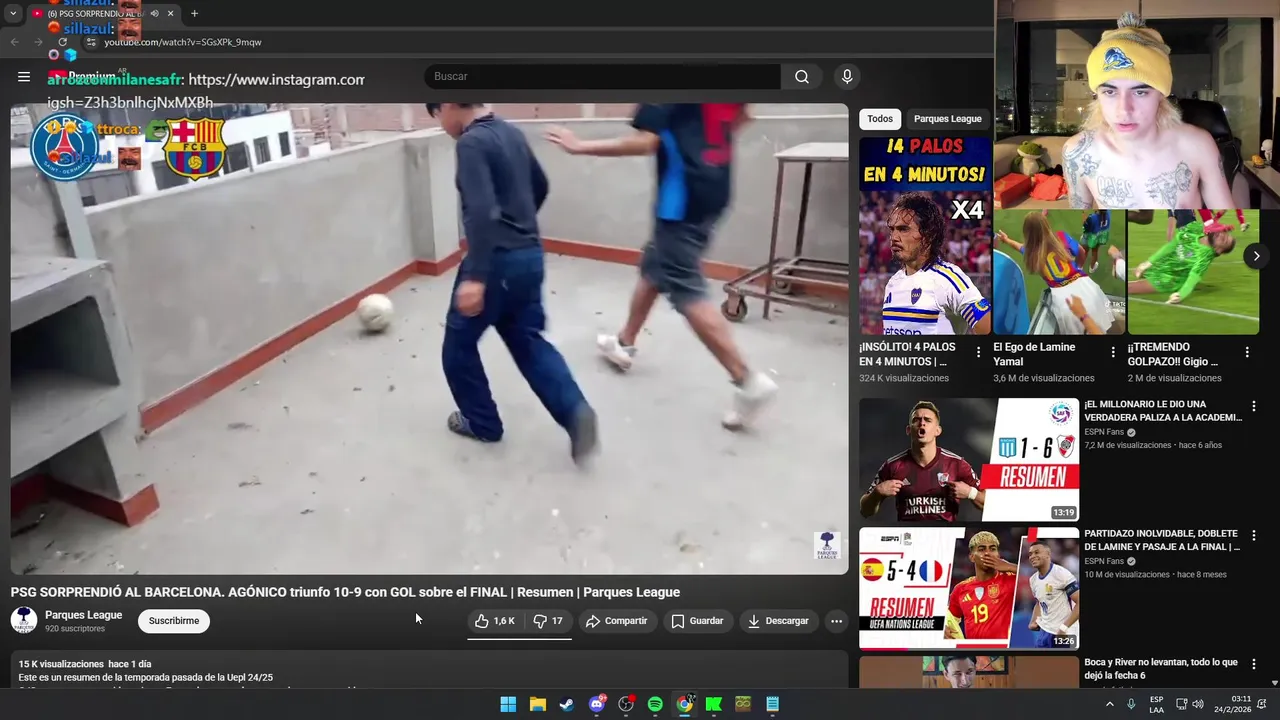Open site information icon in address bar
The image size is (1280, 720).
coord(91,42)
